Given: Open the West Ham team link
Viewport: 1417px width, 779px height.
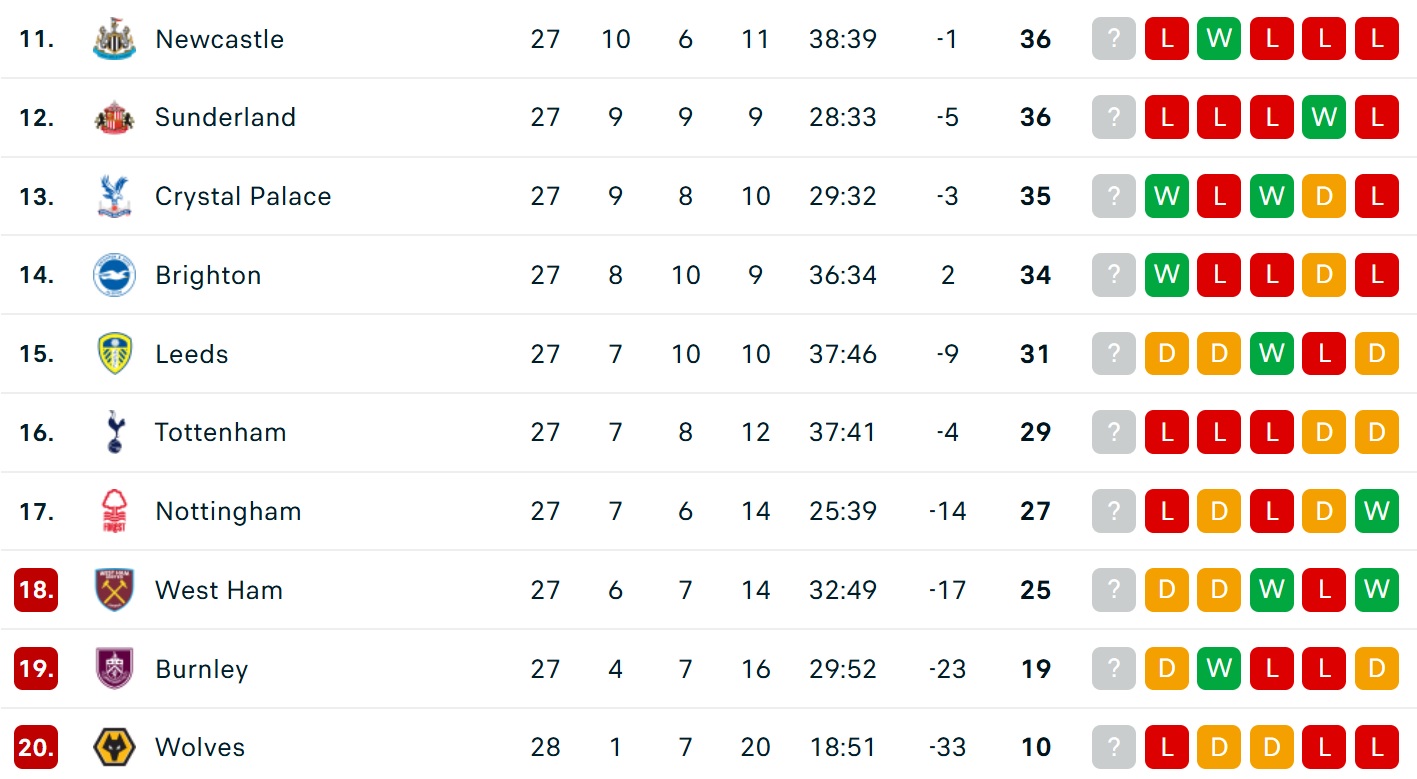Looking at the screenshot, I should point(218,590).
